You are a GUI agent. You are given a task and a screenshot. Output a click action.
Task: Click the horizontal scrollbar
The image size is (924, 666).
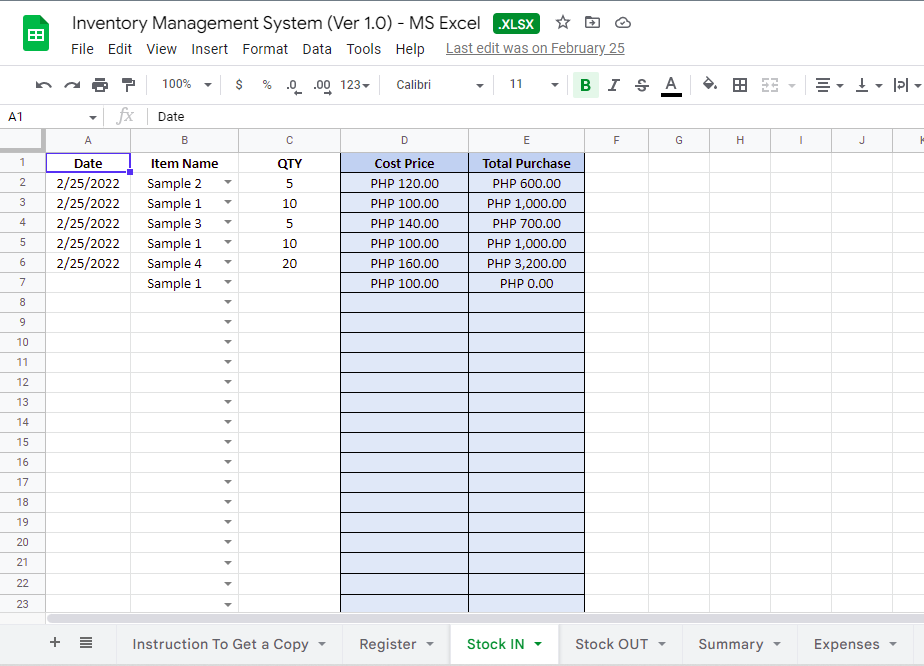(486, 618)
